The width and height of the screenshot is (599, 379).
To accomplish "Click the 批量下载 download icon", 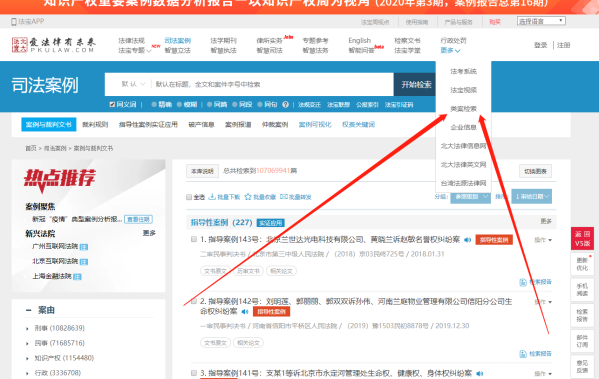I will coord(212,197).
